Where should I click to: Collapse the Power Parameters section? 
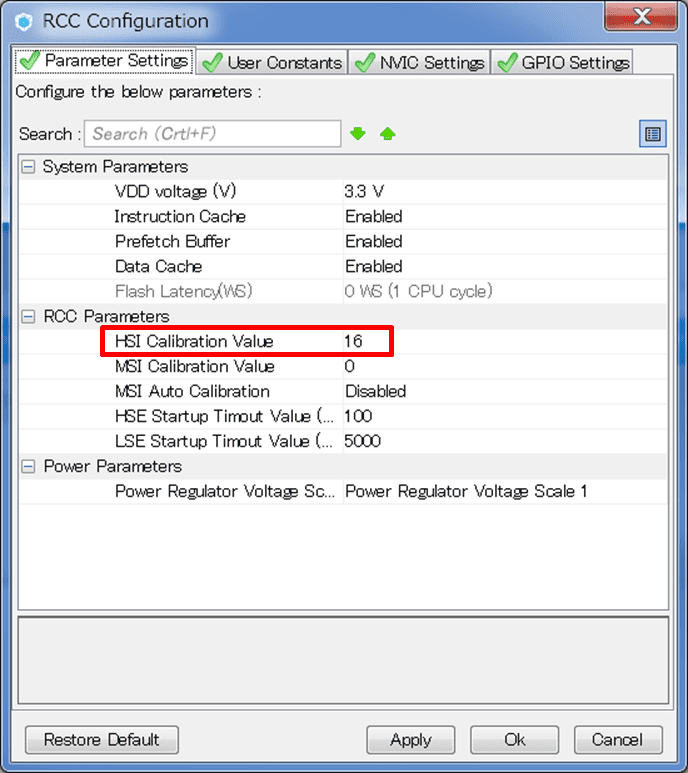tap(28, 467)
